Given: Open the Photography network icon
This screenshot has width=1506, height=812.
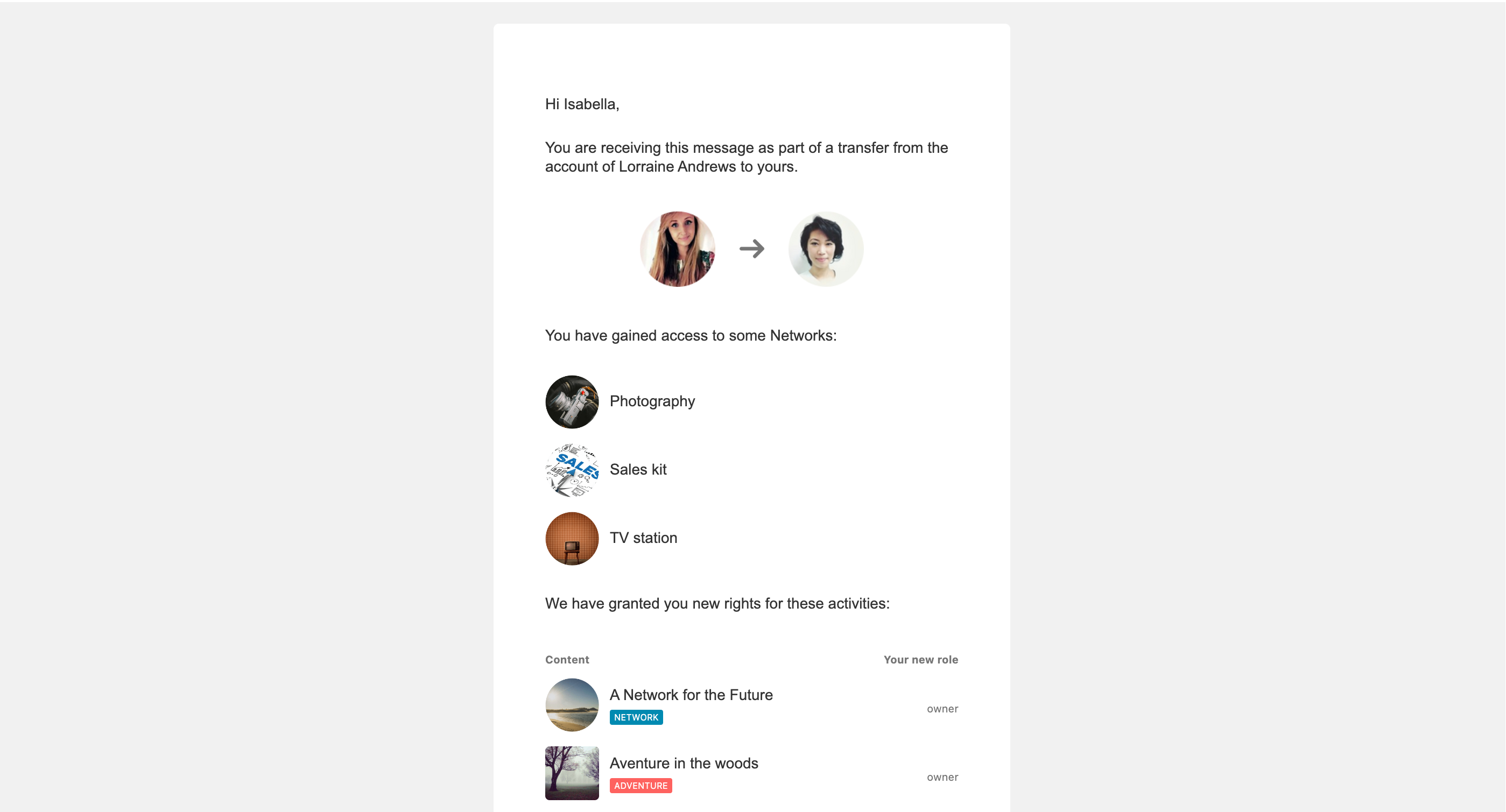Looking at the screenshot, I should 572,401.
